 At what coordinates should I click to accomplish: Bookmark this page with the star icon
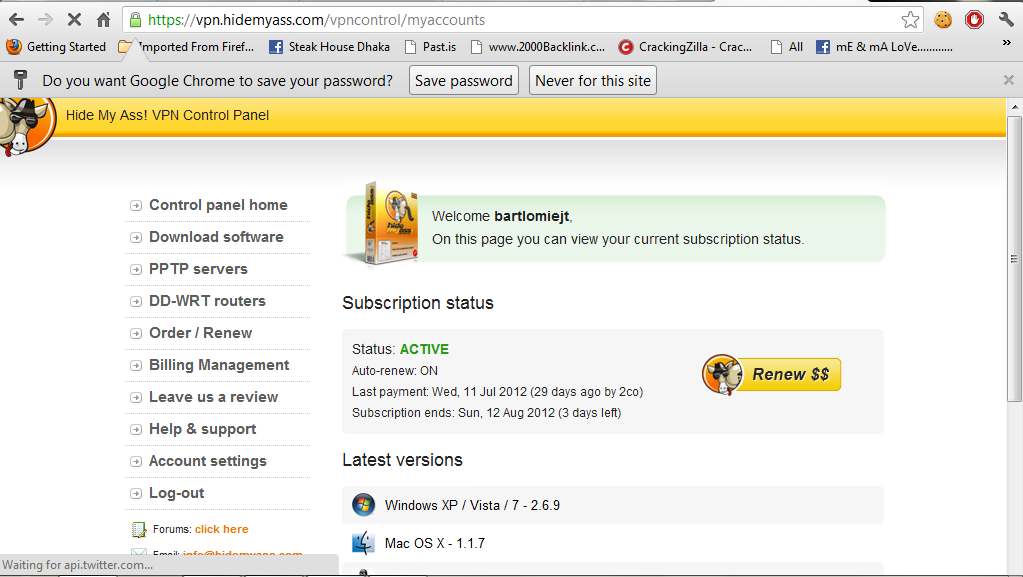(x=910, y=20)
